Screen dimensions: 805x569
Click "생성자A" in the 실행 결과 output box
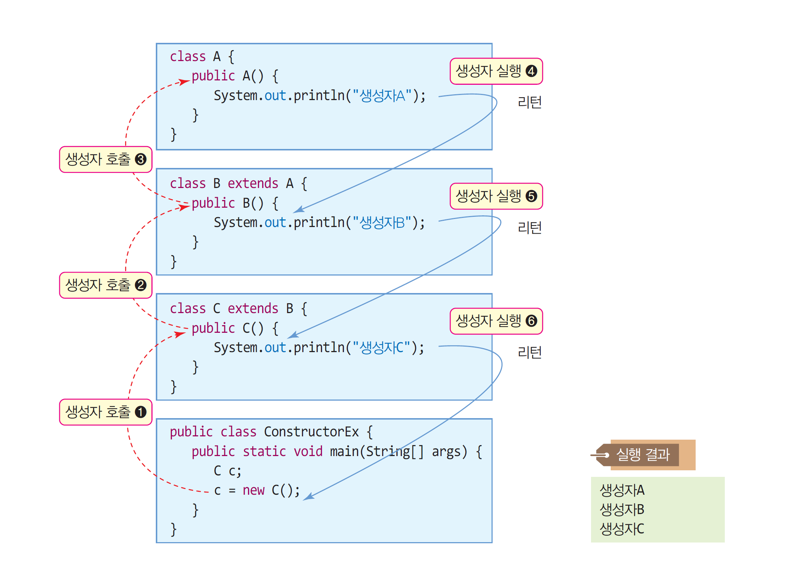pos(622,490)
